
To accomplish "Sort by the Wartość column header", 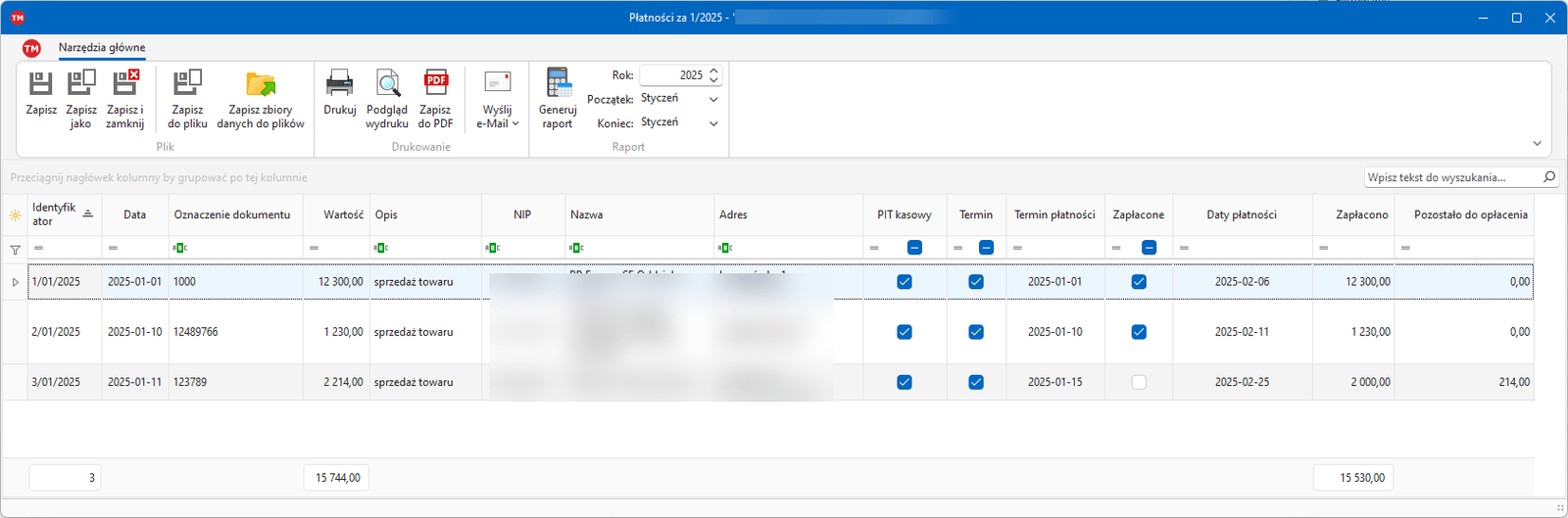I will coord(344,214).
